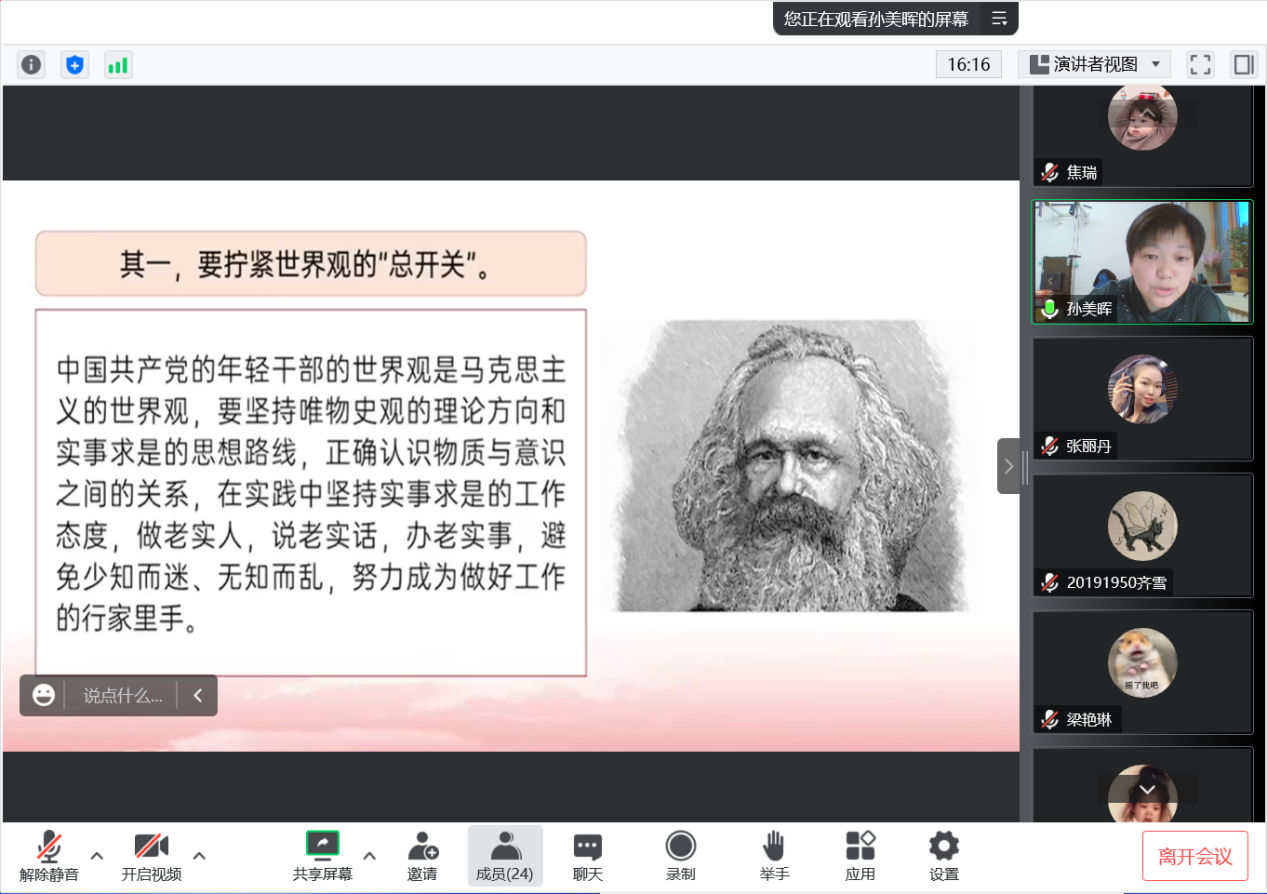Open the 聊天 chat panel
This screenshot has width=1267, height=894.
coord(588,856)
